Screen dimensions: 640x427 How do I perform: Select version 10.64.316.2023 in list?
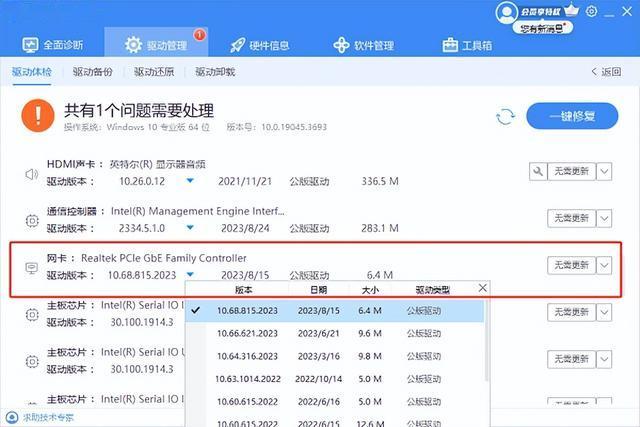(335, 356)
